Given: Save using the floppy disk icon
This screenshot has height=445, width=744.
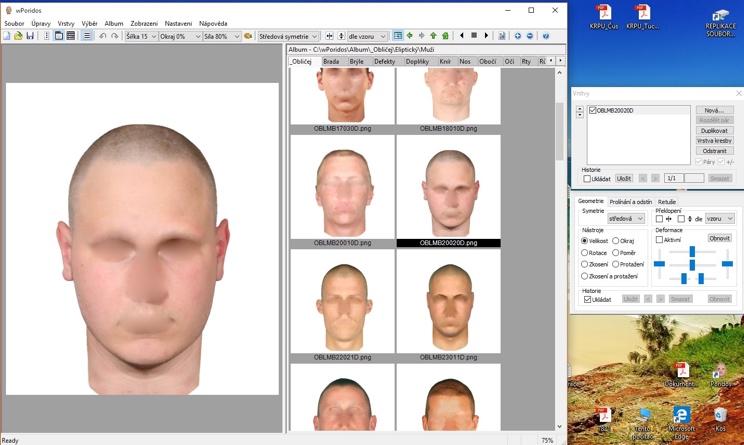Looking at the screenshot, I should point(30,36).
